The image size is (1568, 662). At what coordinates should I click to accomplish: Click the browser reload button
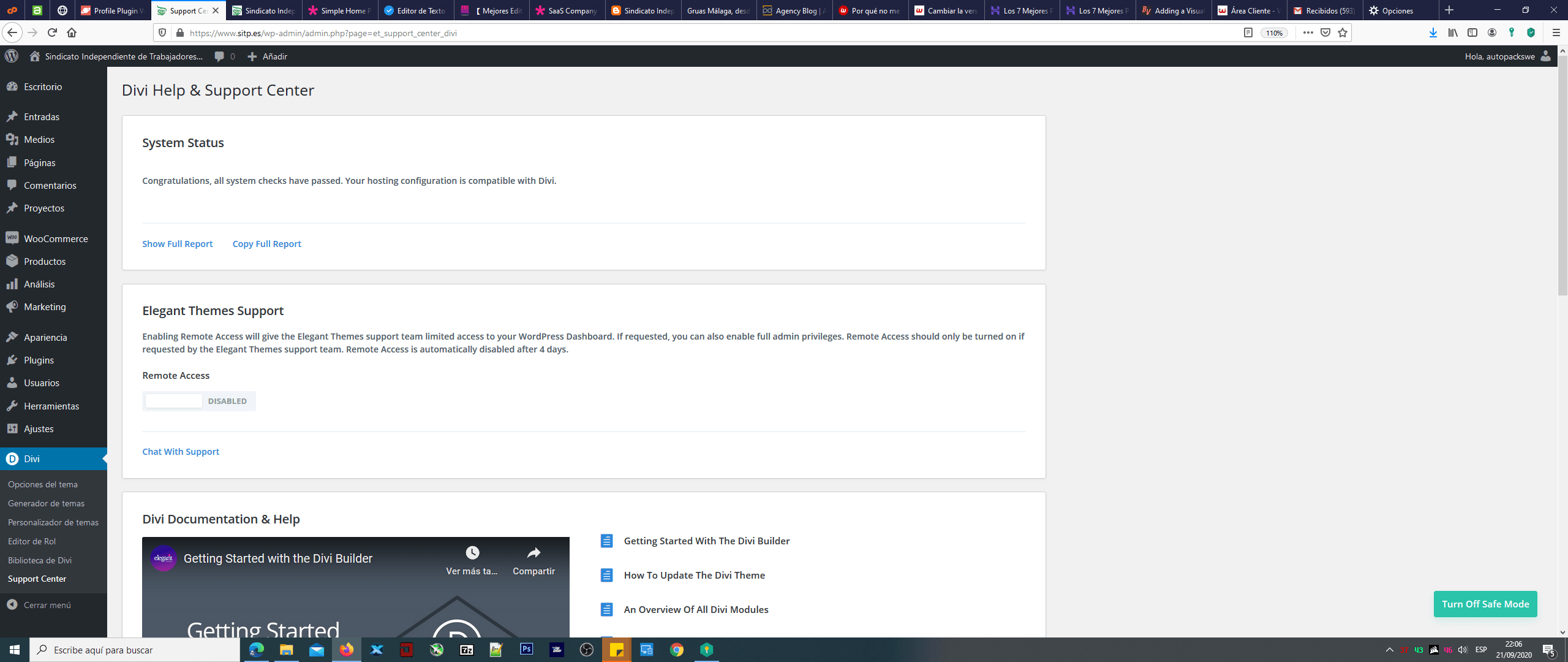(52, 32)
